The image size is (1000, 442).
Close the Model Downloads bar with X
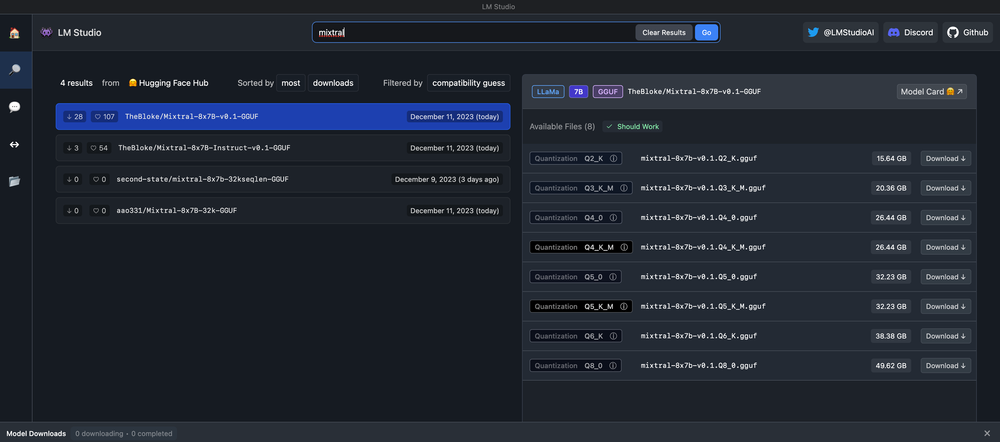coord(988,433)
